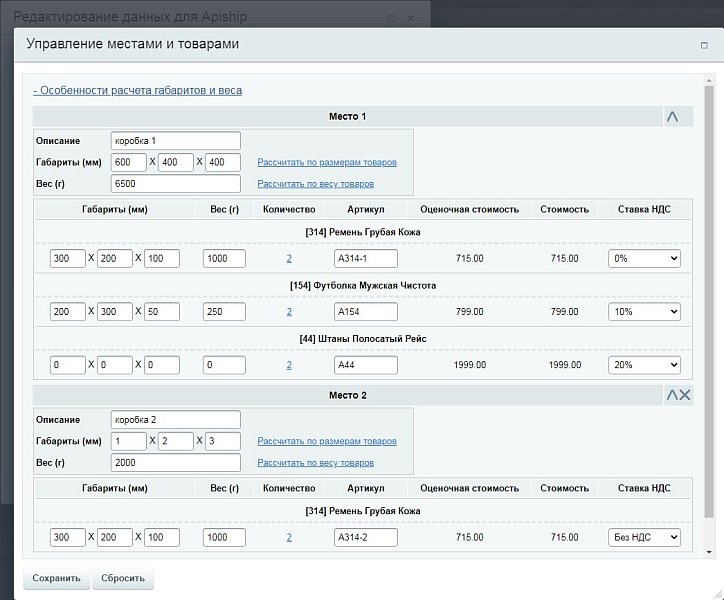
Task: Click the Вес field with 2000
Action: pos(176,462)
